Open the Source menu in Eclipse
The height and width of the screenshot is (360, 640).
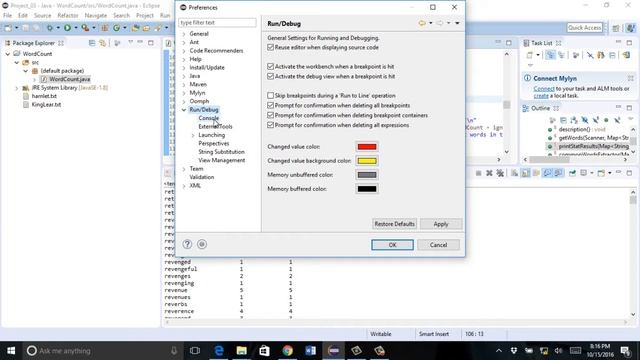(42, 16)
